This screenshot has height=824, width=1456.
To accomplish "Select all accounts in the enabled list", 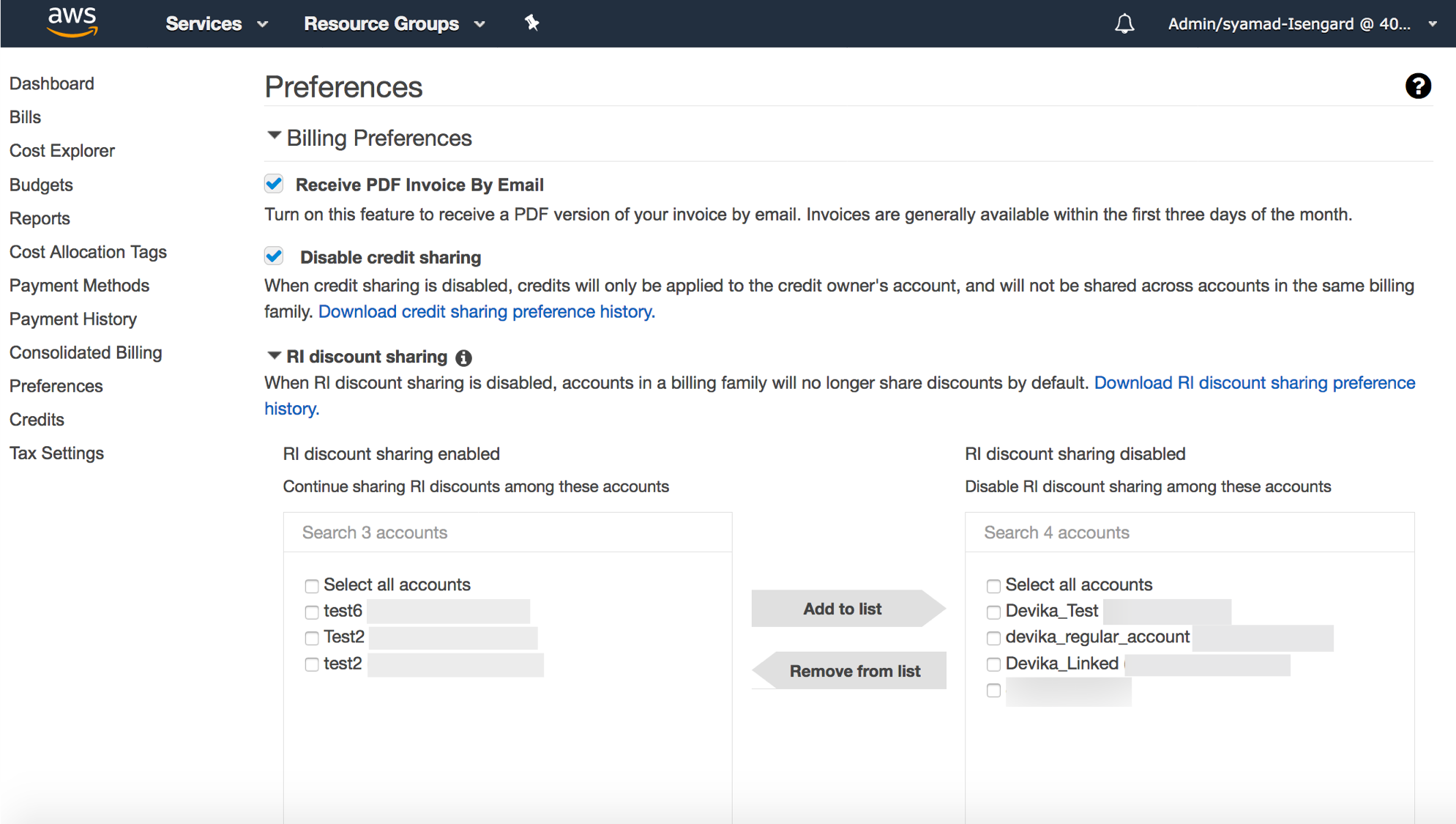I will (312, 585).
